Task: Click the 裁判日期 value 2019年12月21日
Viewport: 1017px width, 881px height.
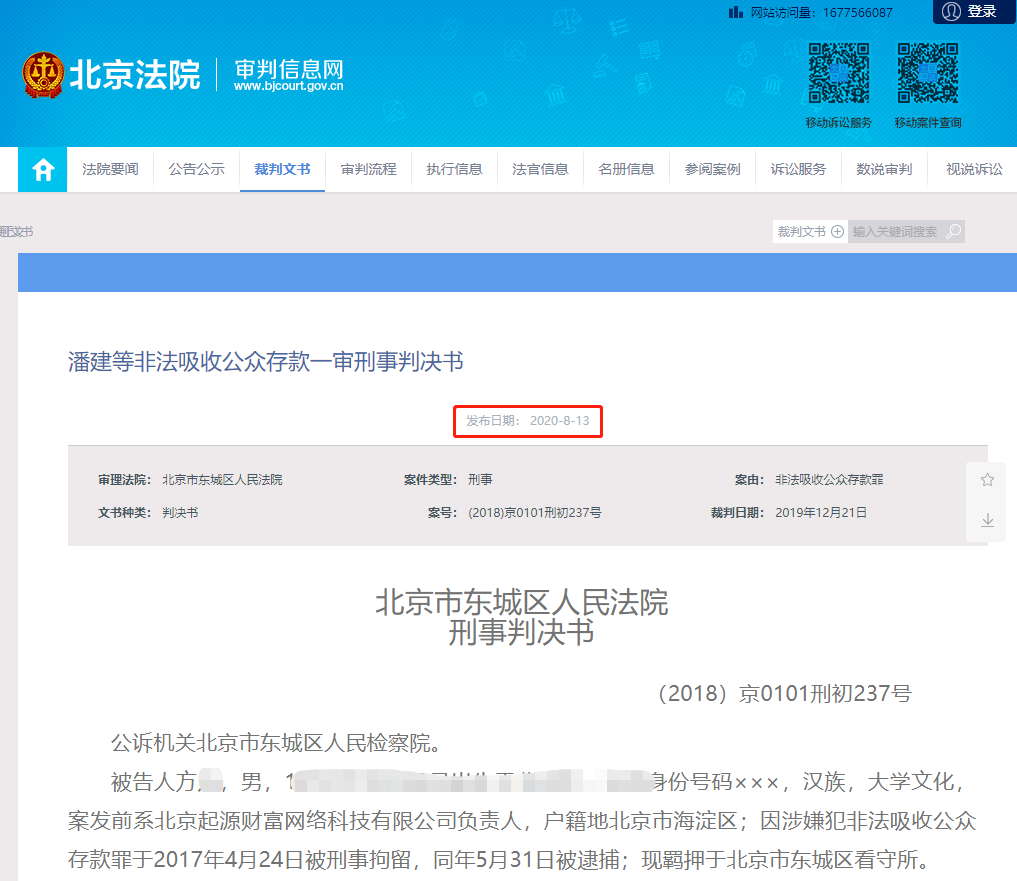Action: [x=820, y=513]
